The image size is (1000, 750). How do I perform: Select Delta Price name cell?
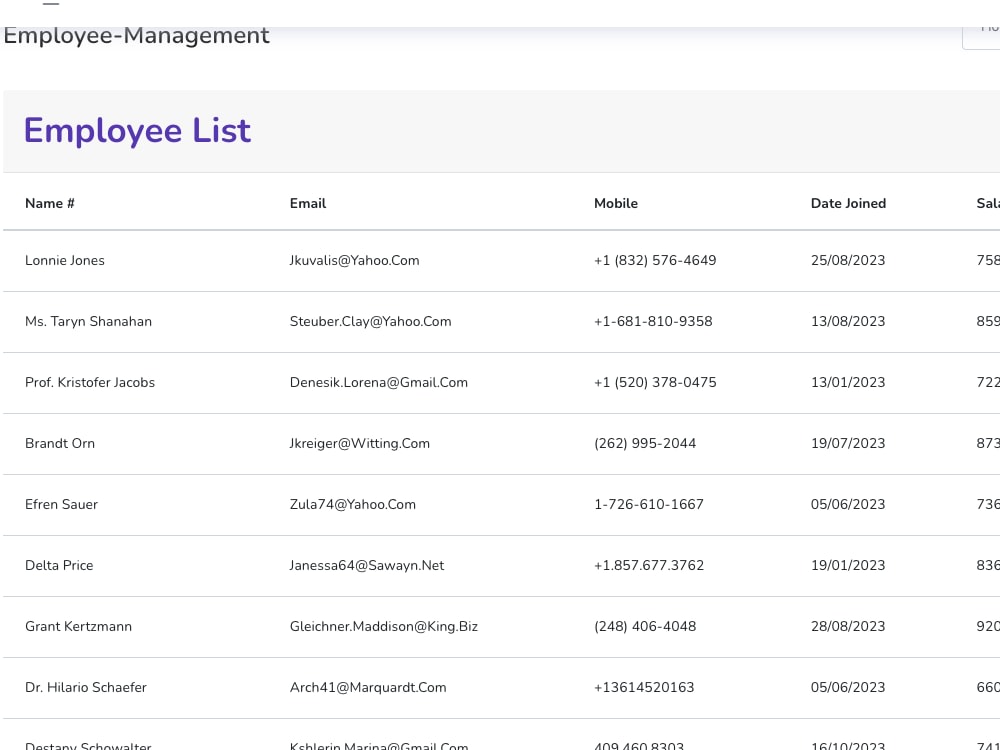click(x=59, y=566)
